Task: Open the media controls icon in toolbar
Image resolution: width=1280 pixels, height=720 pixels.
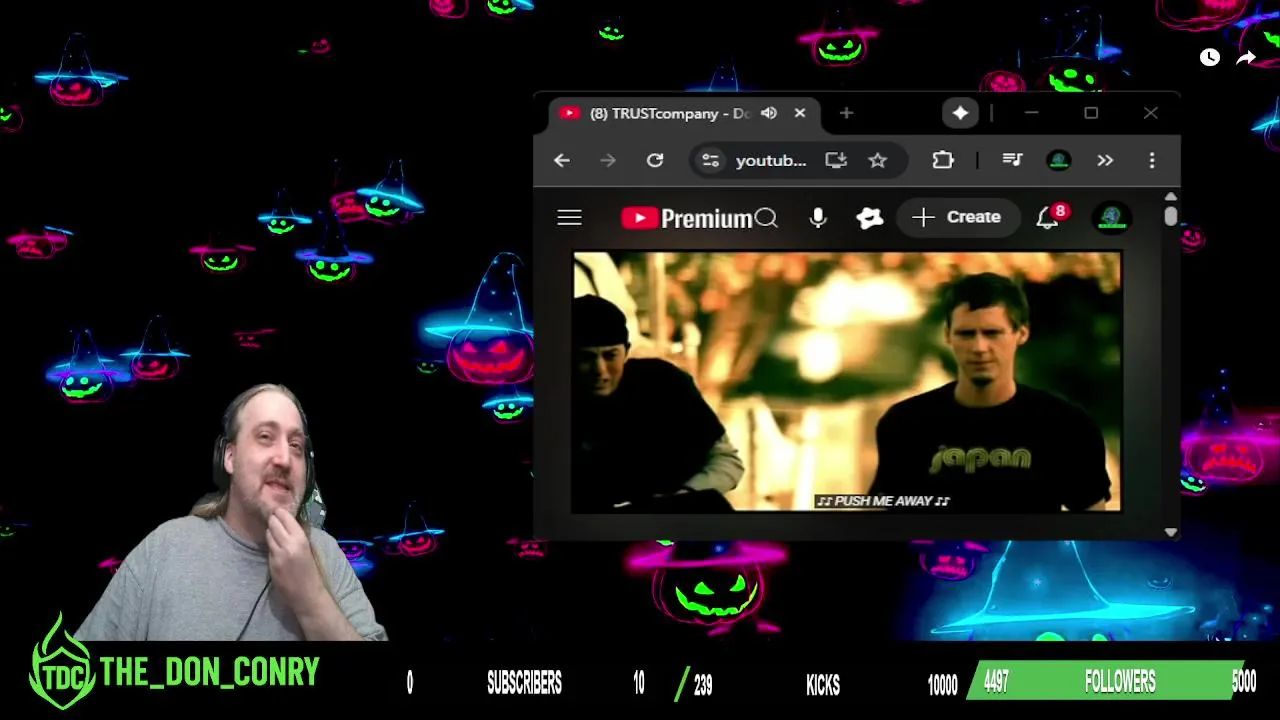Action: click(1012, 160)
